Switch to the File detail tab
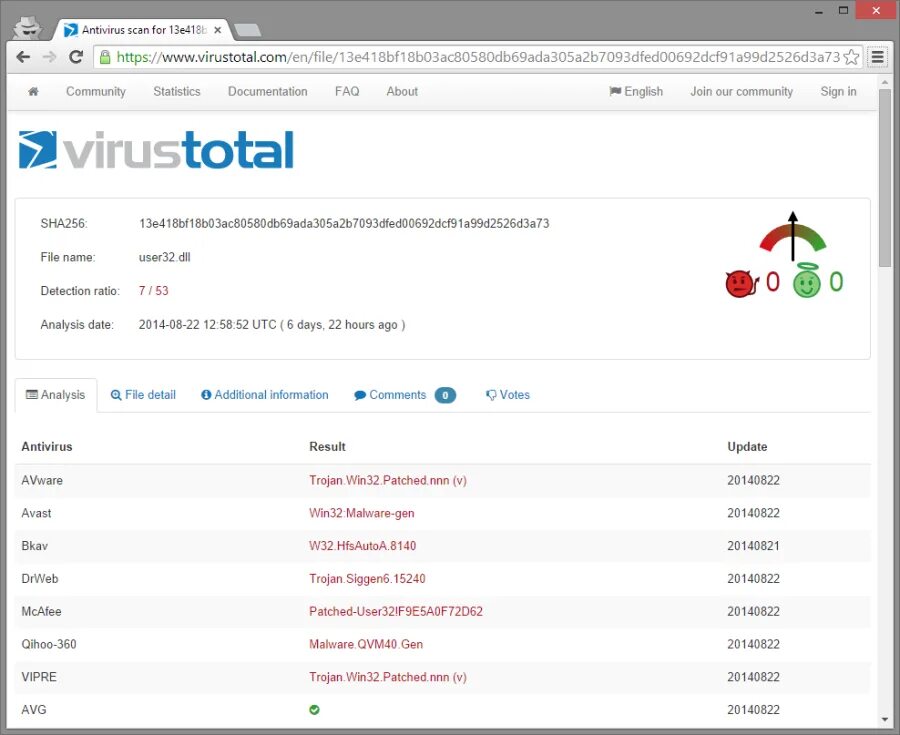This screenshot has height=735, width=900. pyautogui.click(x=143, y=395)
